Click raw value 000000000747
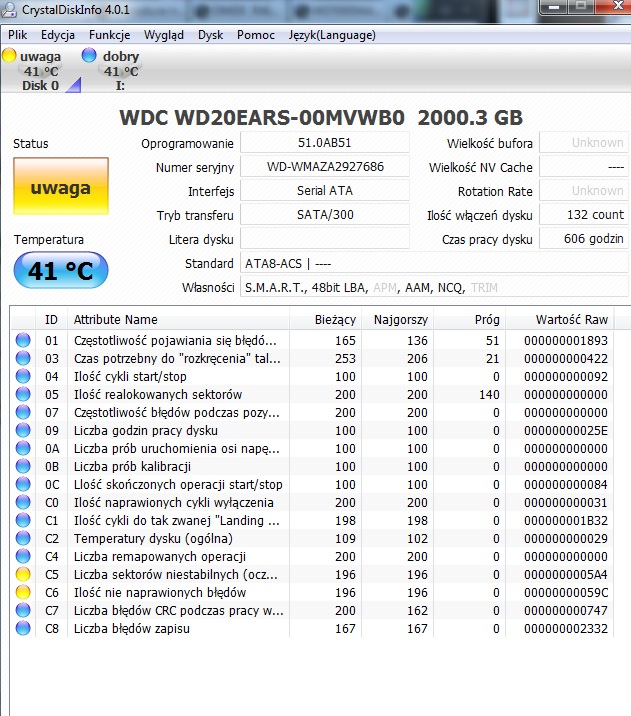The height and width of the screenshot is (716, 631). pyautogui.click(x=566, y=610)
